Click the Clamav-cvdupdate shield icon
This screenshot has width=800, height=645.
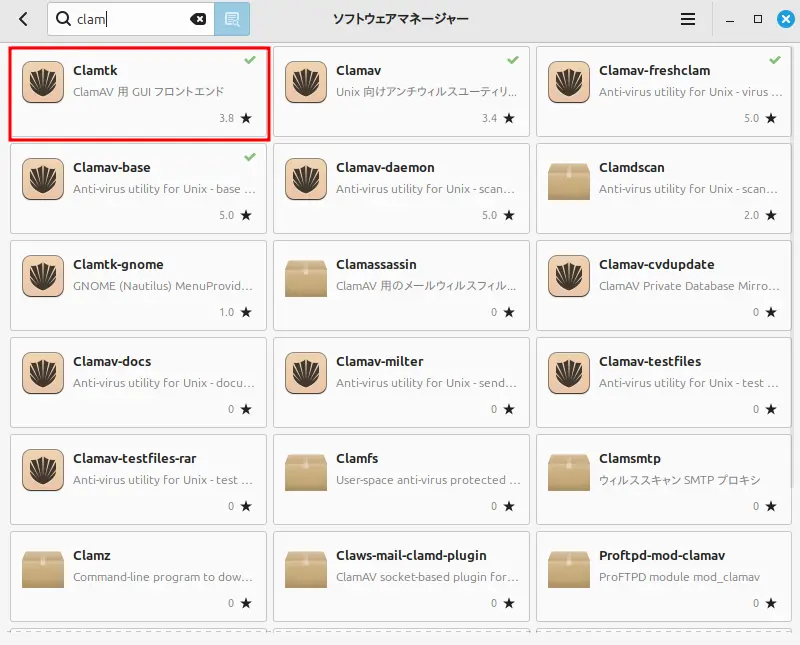coord(569,276)
